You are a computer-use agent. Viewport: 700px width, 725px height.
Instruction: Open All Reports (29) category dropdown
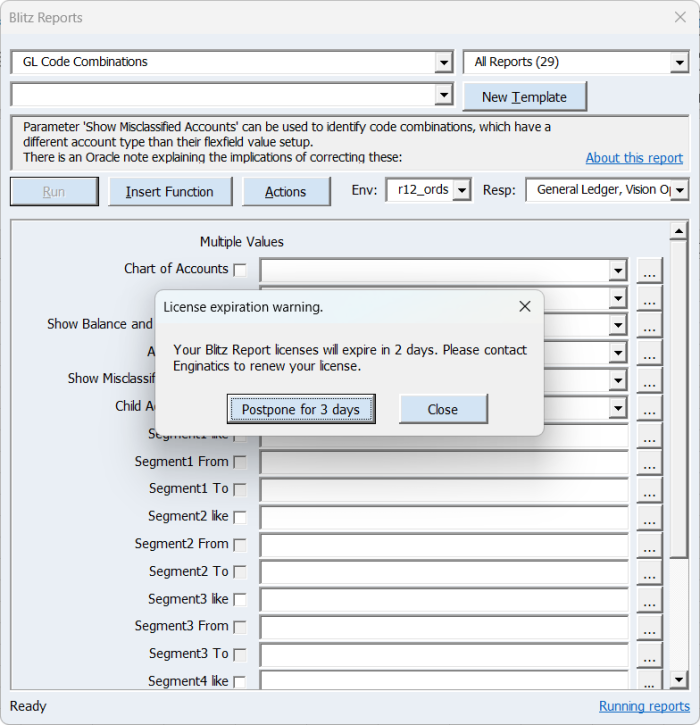click(679, 62)
